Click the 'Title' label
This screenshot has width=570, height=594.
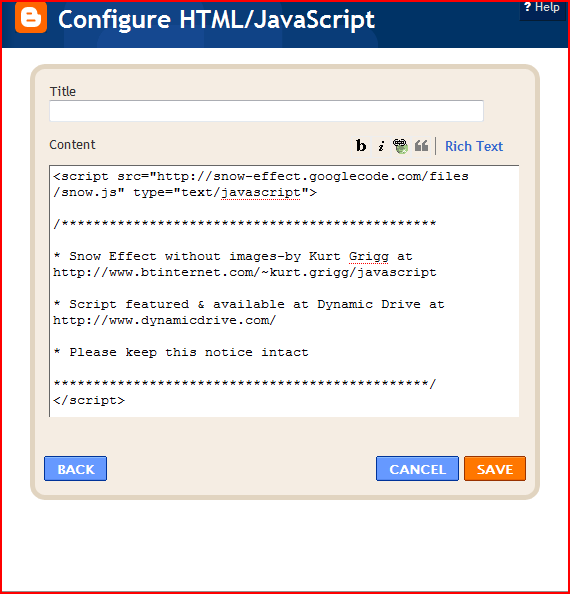[x=63, y=91]
